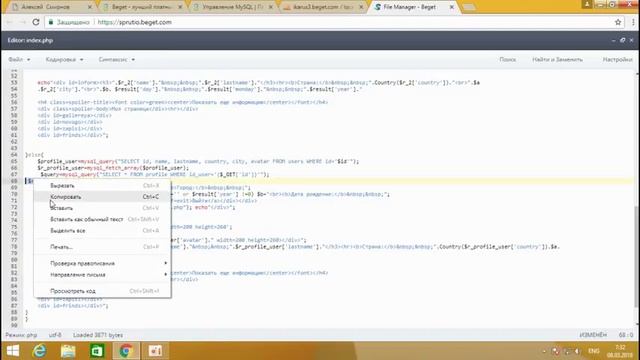Open the Windows Start menu
Viewport: 640px width, 360px height.
point(13,351)
